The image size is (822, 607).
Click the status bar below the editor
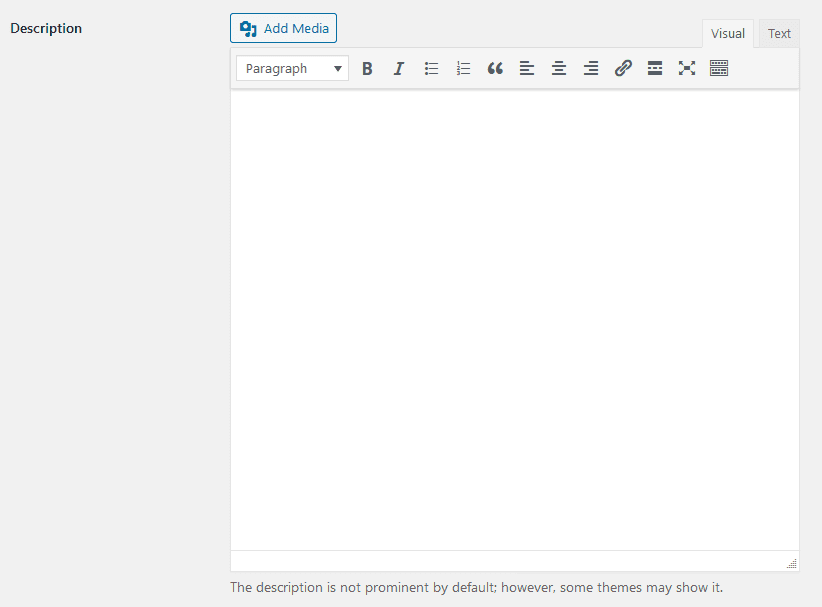click(x=500, y=561)
